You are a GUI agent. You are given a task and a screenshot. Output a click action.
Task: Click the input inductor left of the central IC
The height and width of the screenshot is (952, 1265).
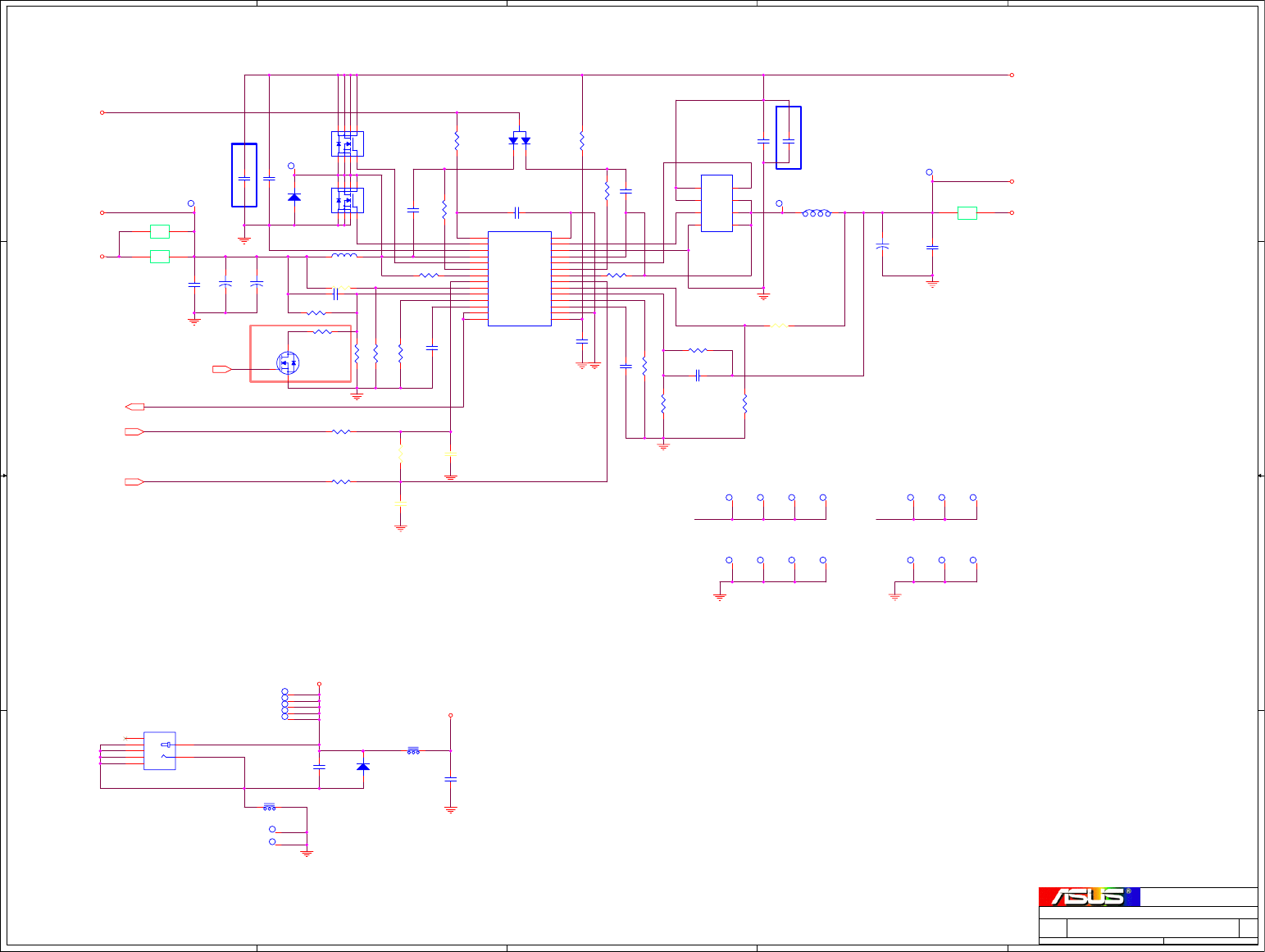tap(344, 255)
